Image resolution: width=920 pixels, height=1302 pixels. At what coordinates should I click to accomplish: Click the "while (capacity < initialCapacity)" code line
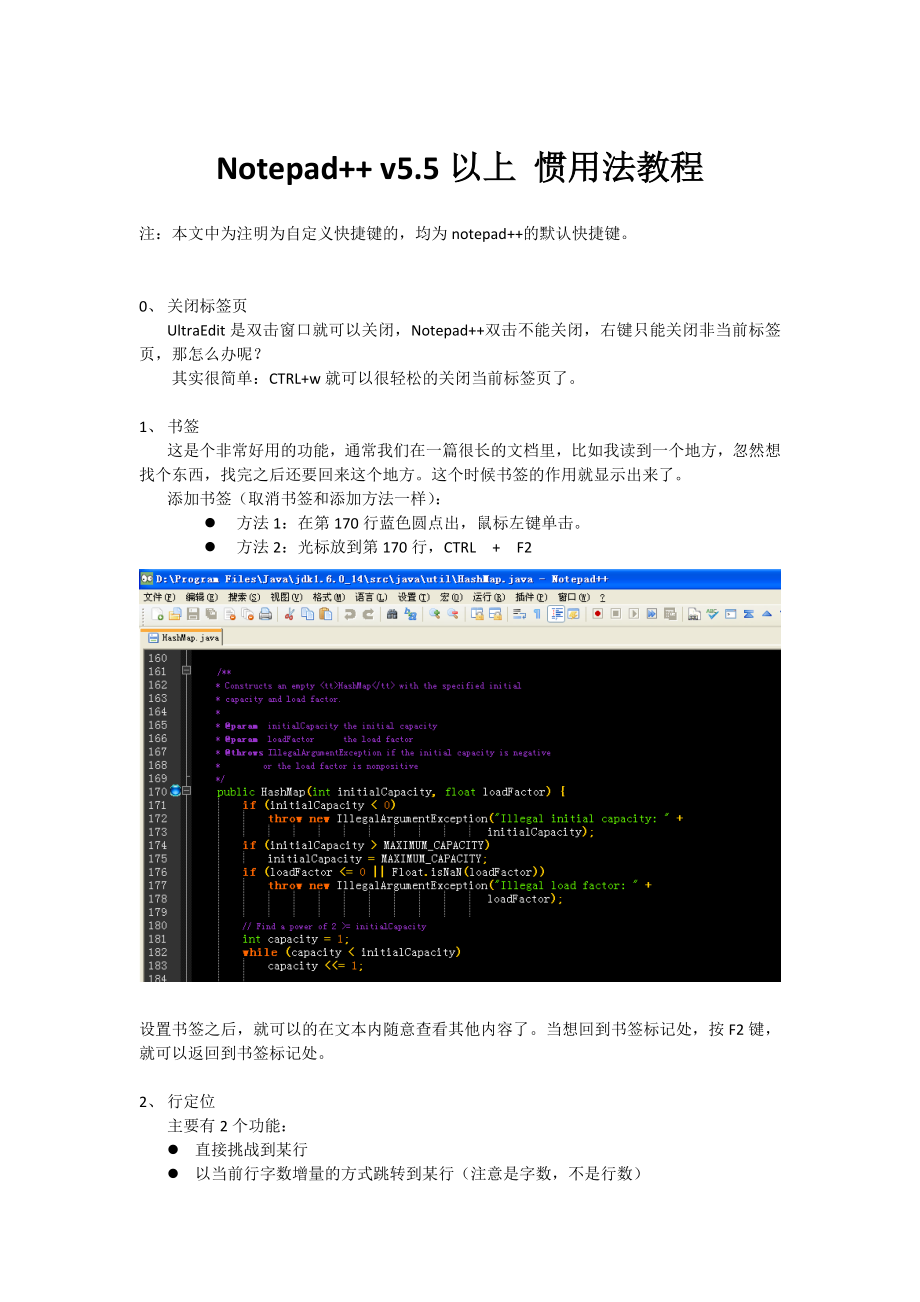[351, 952]
